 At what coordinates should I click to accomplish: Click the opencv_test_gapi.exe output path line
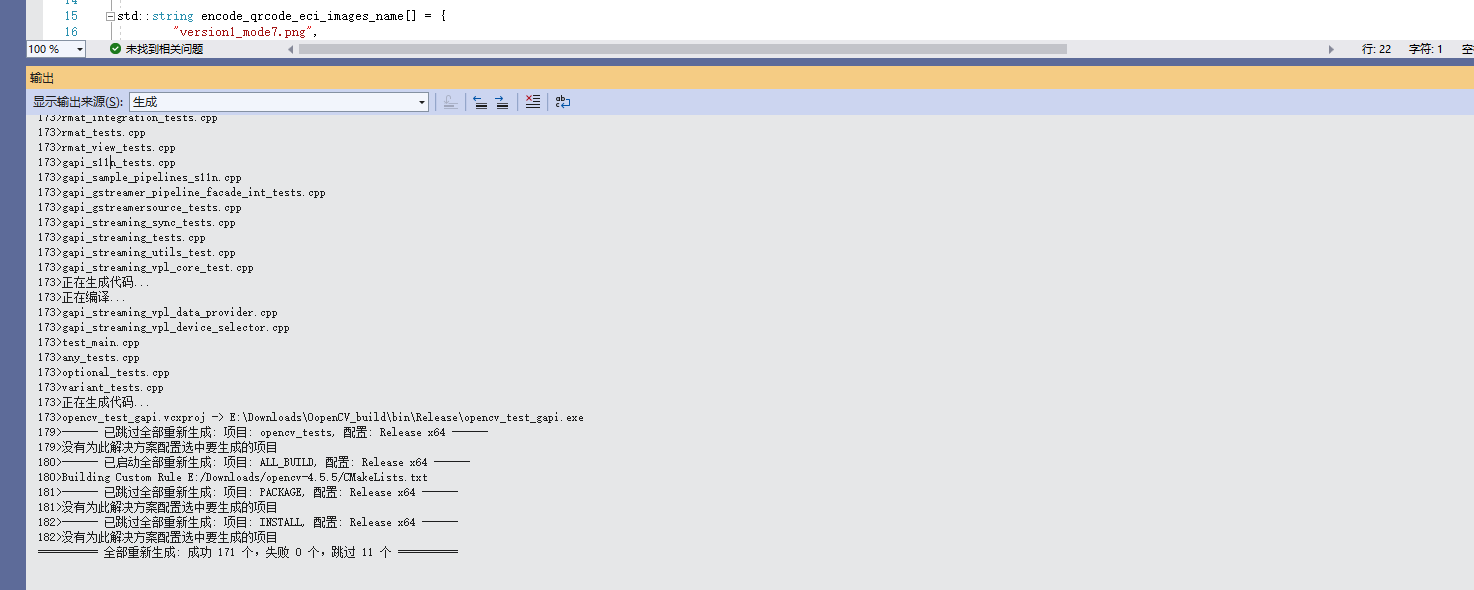311,417
